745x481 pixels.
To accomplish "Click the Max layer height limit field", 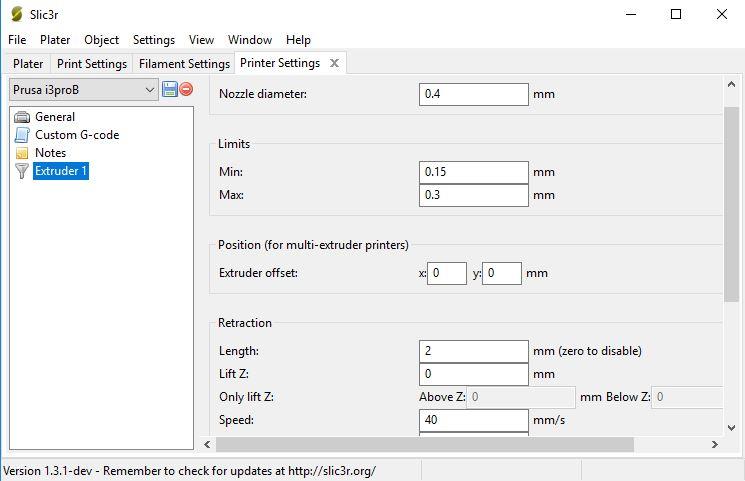I will click(x=473, y=195).
